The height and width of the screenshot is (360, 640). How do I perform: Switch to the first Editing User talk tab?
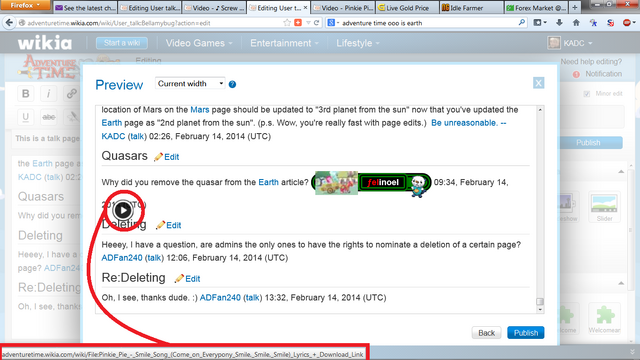point(149,8)
